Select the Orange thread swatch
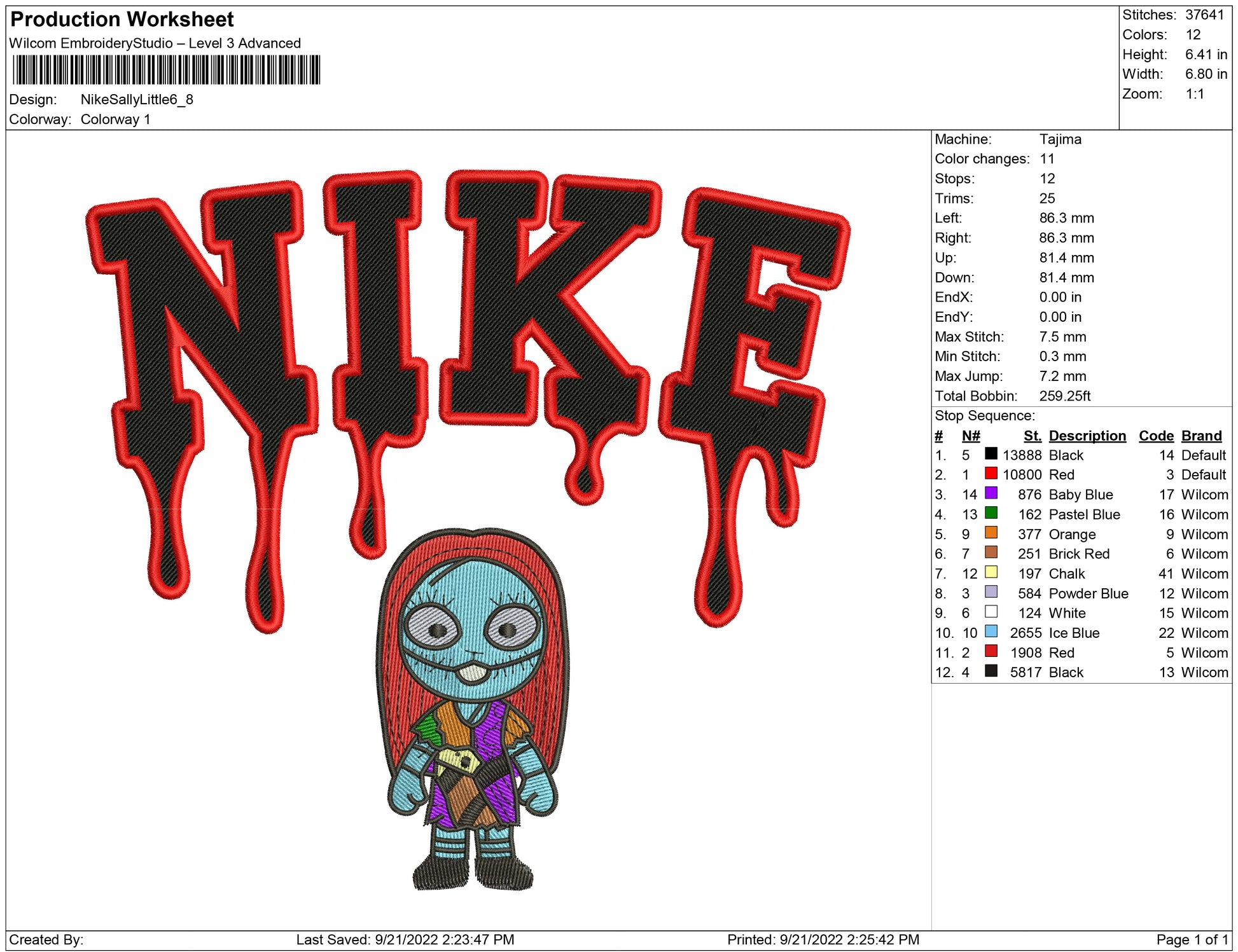Image resolution: width=1238 pixels, height=952 pixels. (x=991, y=532)
